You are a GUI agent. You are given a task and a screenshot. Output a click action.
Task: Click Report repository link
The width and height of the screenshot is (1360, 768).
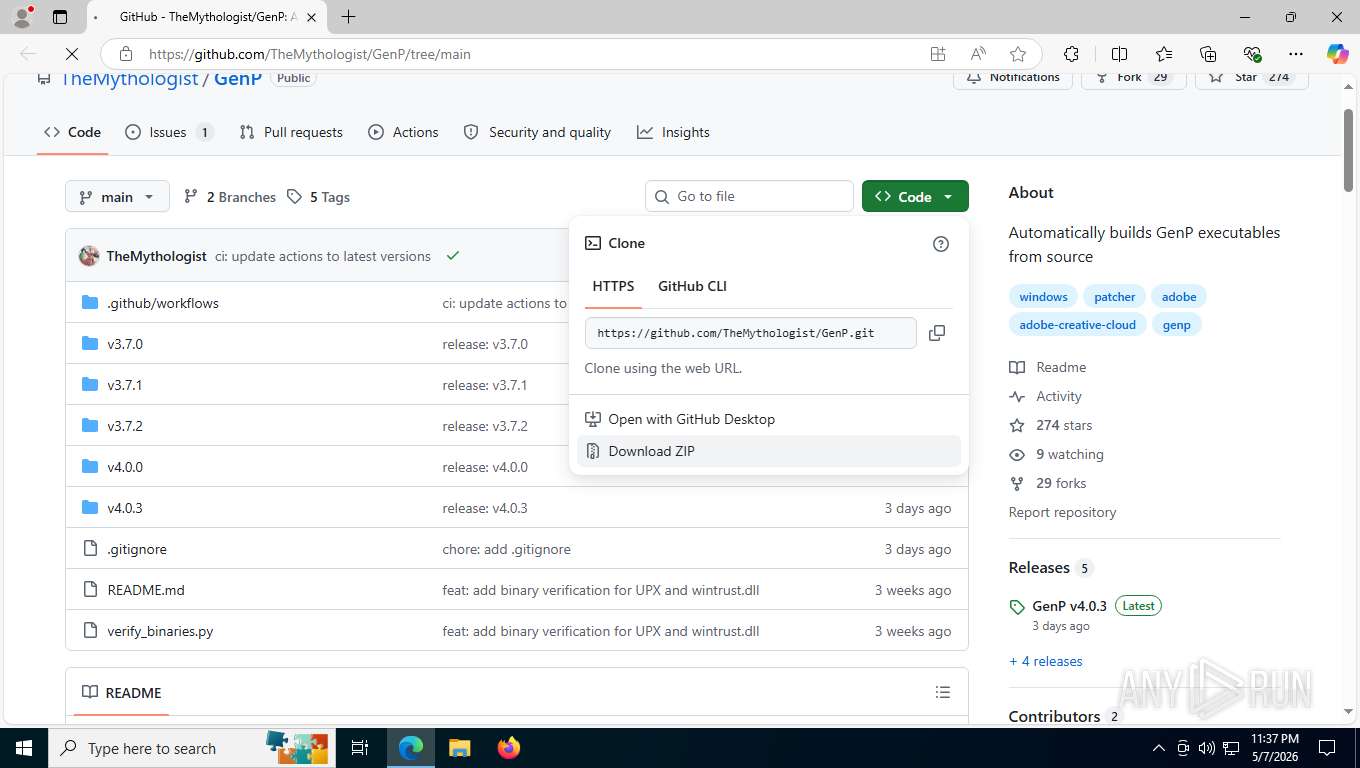click(x=1062, y=512)
